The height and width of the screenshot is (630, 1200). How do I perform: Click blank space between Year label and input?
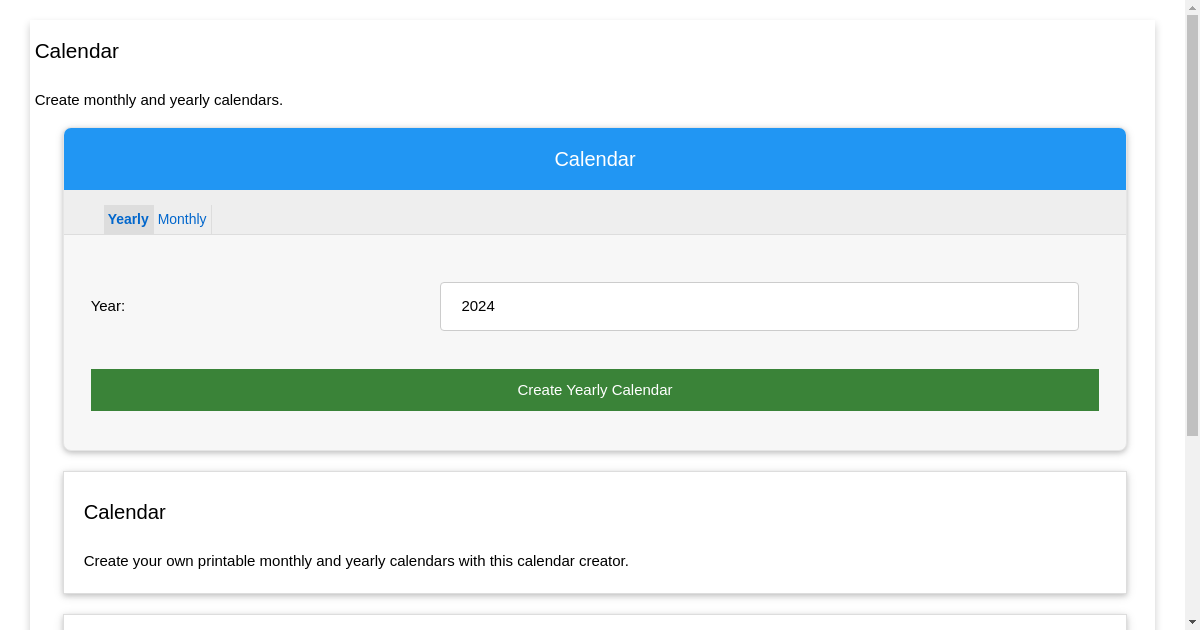(x=280, y=306)
